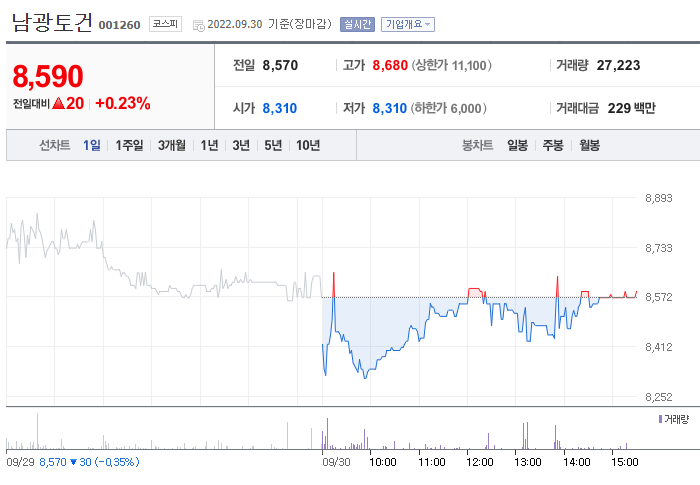
Task: Switch to the 3개월 line chart
Action: pos(171,145)
